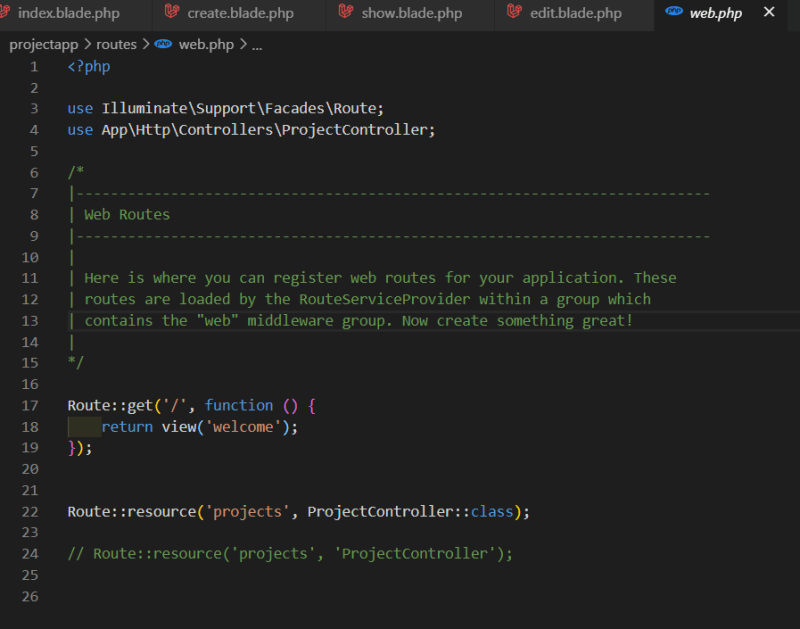
Task: Click the web.php breadcrumb segment
Action: tap(206, 45)
